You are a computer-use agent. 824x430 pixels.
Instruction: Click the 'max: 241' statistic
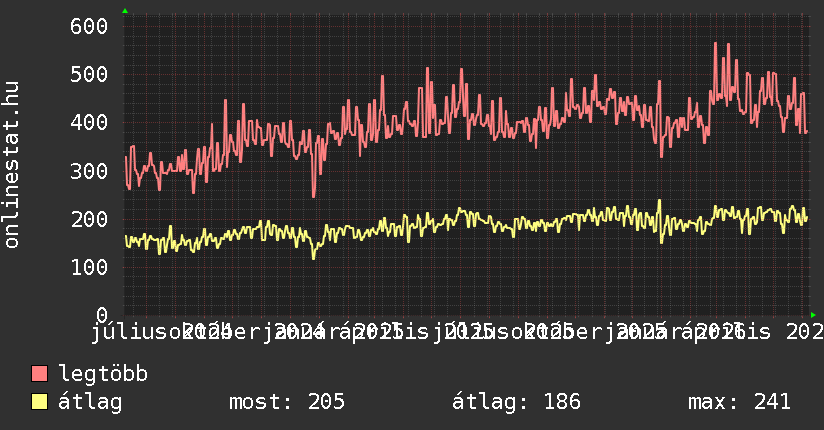[739, 402]
